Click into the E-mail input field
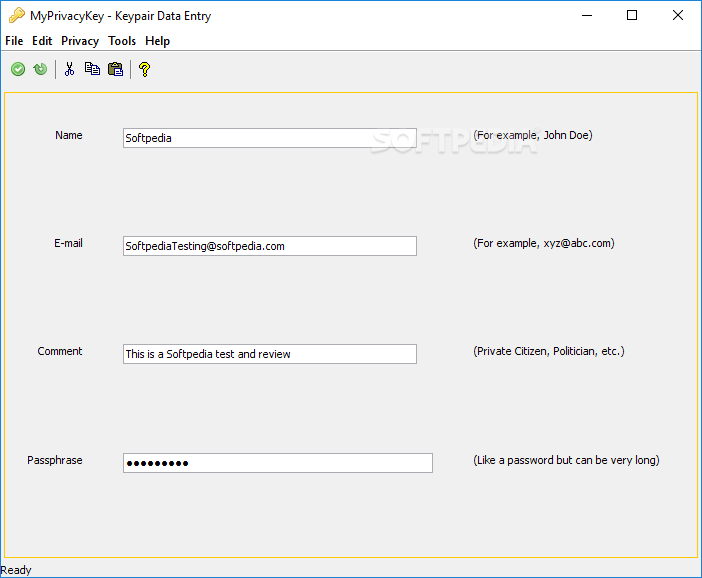Viewport: 702px width, 578px height. [x=270, y=246]
